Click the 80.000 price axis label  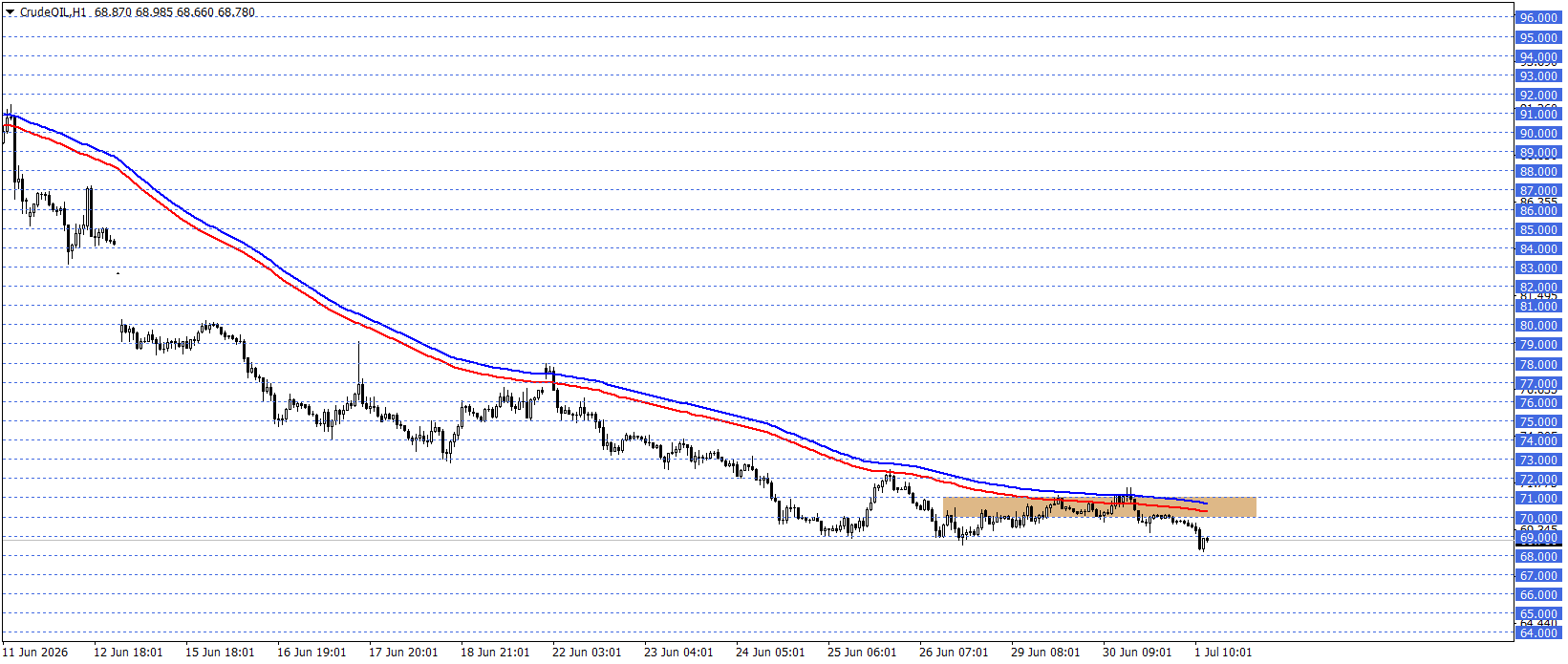point(1538,326)
